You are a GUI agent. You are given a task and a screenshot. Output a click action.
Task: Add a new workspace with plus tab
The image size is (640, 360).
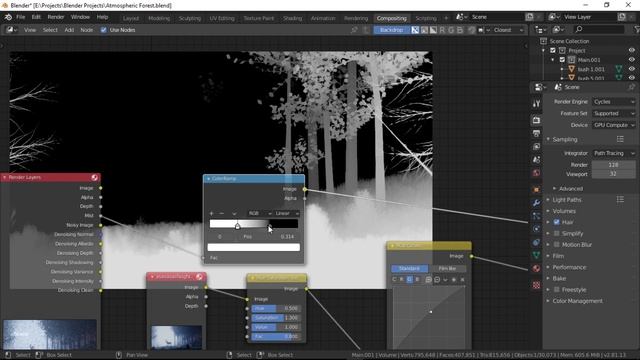pos(446,18)
